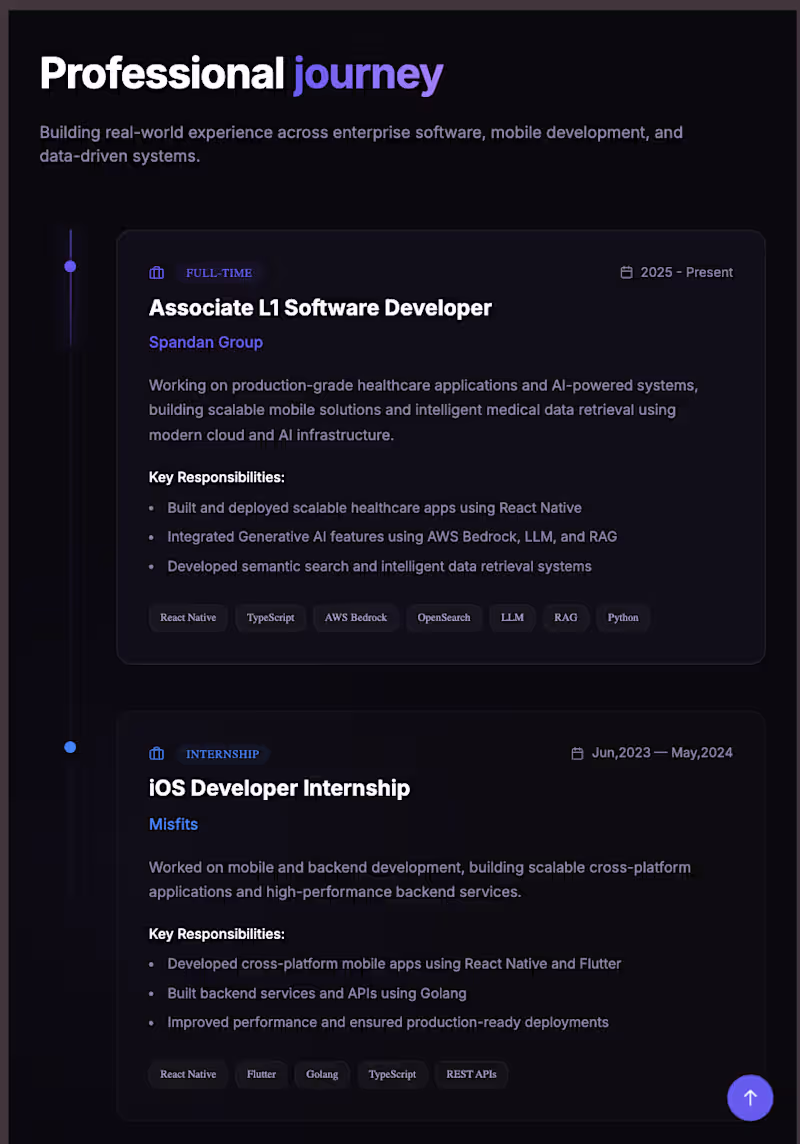
Task: Click the Python skill tag
Action: click(623, 617)
